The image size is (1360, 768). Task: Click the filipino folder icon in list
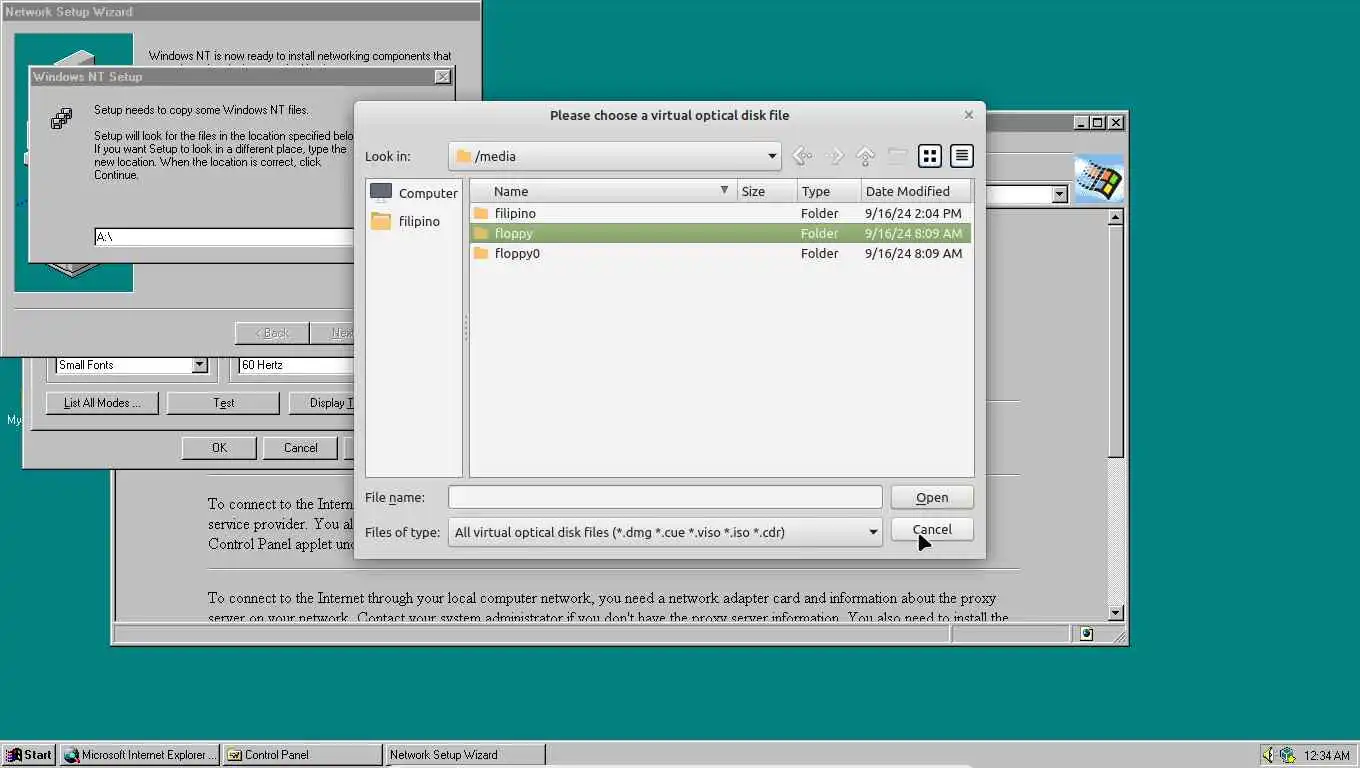481,213
